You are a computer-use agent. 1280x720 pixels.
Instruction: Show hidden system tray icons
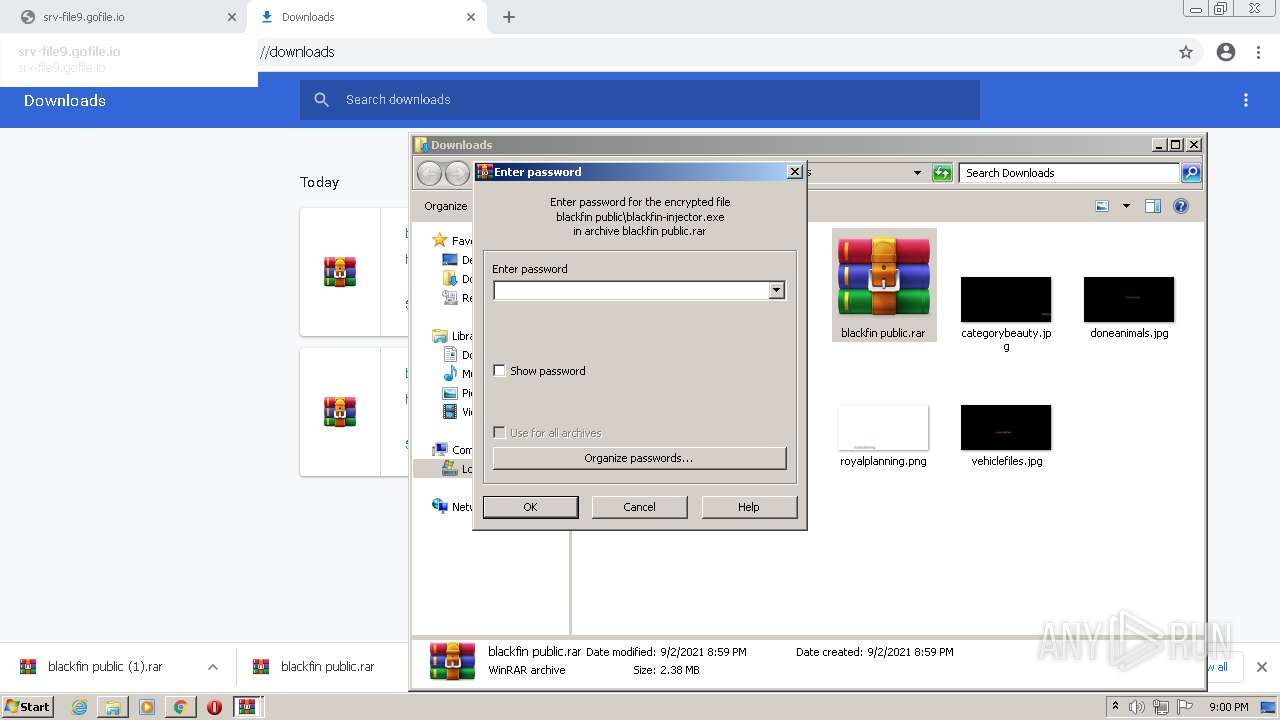[1115, 707]
